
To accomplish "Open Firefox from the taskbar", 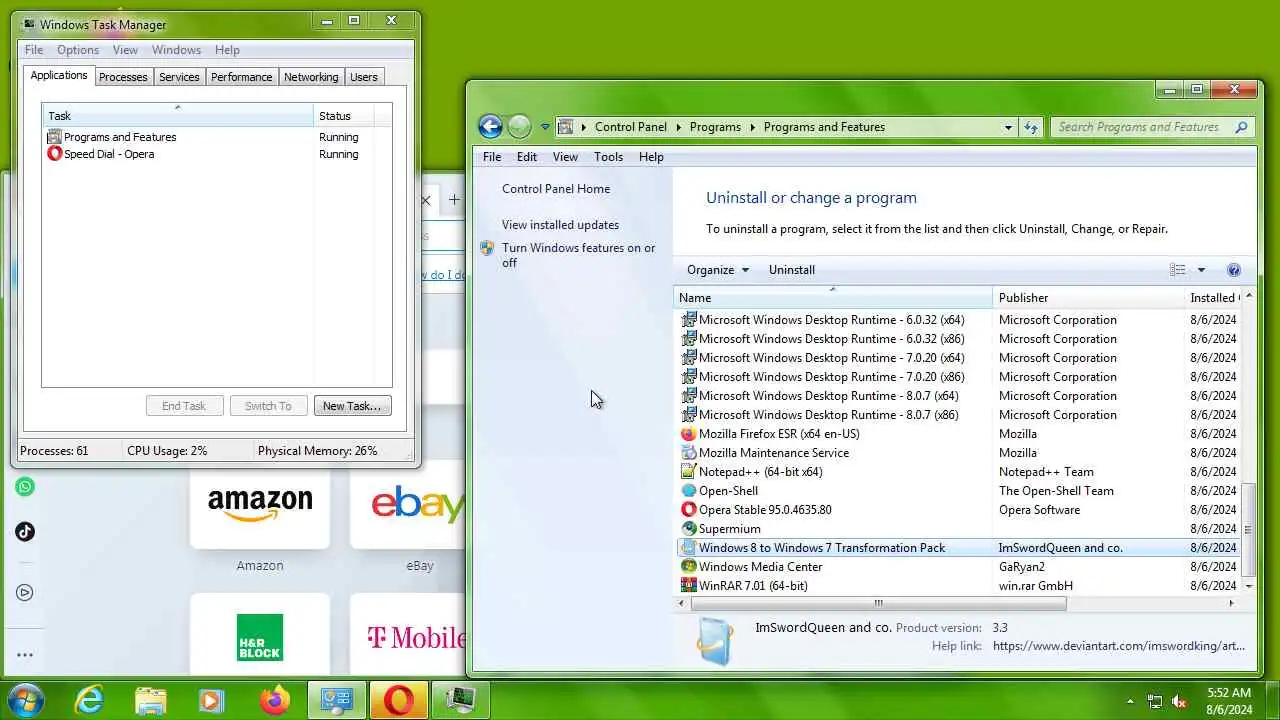I will [274, 701].
